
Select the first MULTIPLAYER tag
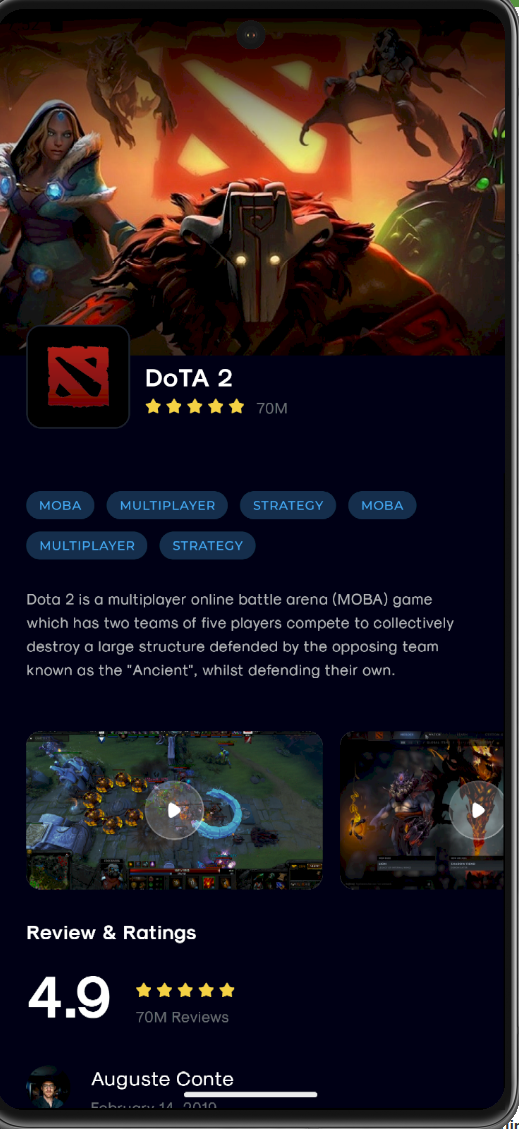click(x=167, y=505)
